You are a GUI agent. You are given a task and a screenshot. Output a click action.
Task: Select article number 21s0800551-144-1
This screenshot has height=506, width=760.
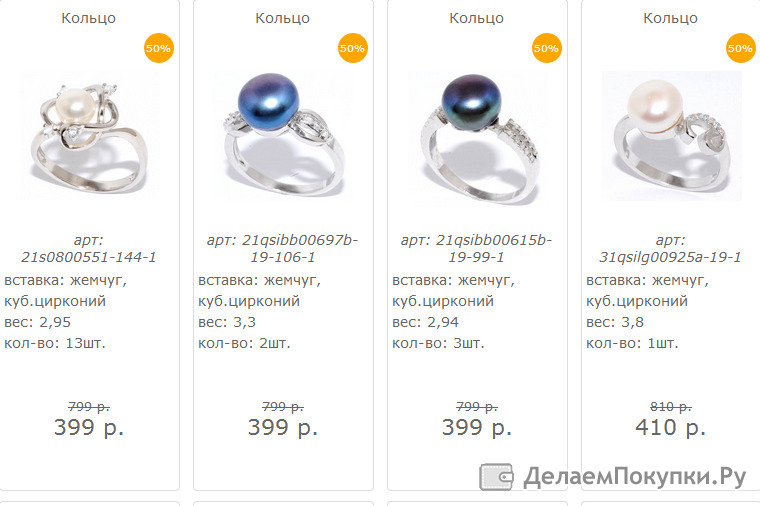tap(89, 257)
